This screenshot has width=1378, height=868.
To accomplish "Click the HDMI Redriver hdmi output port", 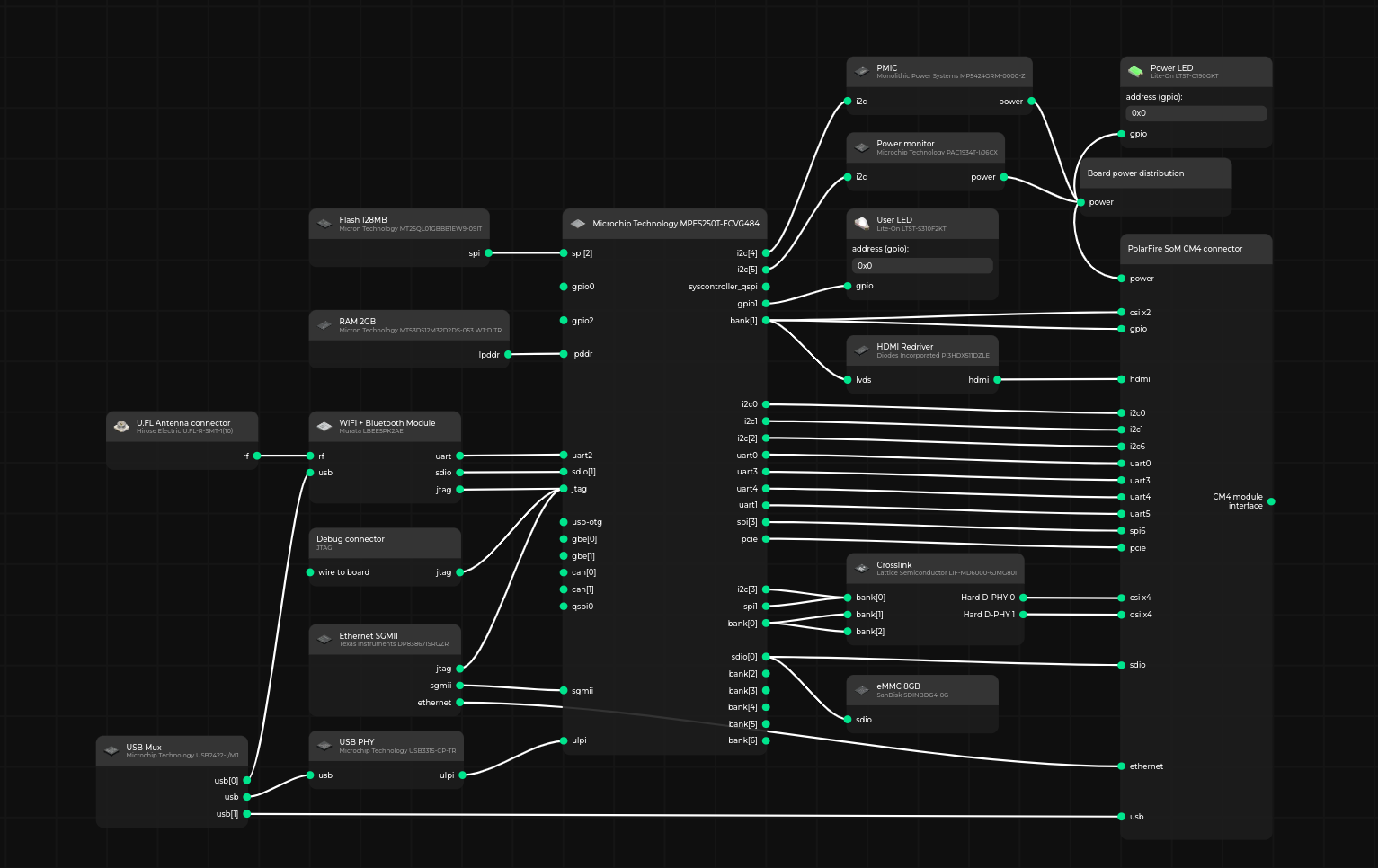I will tap(998, 380).
